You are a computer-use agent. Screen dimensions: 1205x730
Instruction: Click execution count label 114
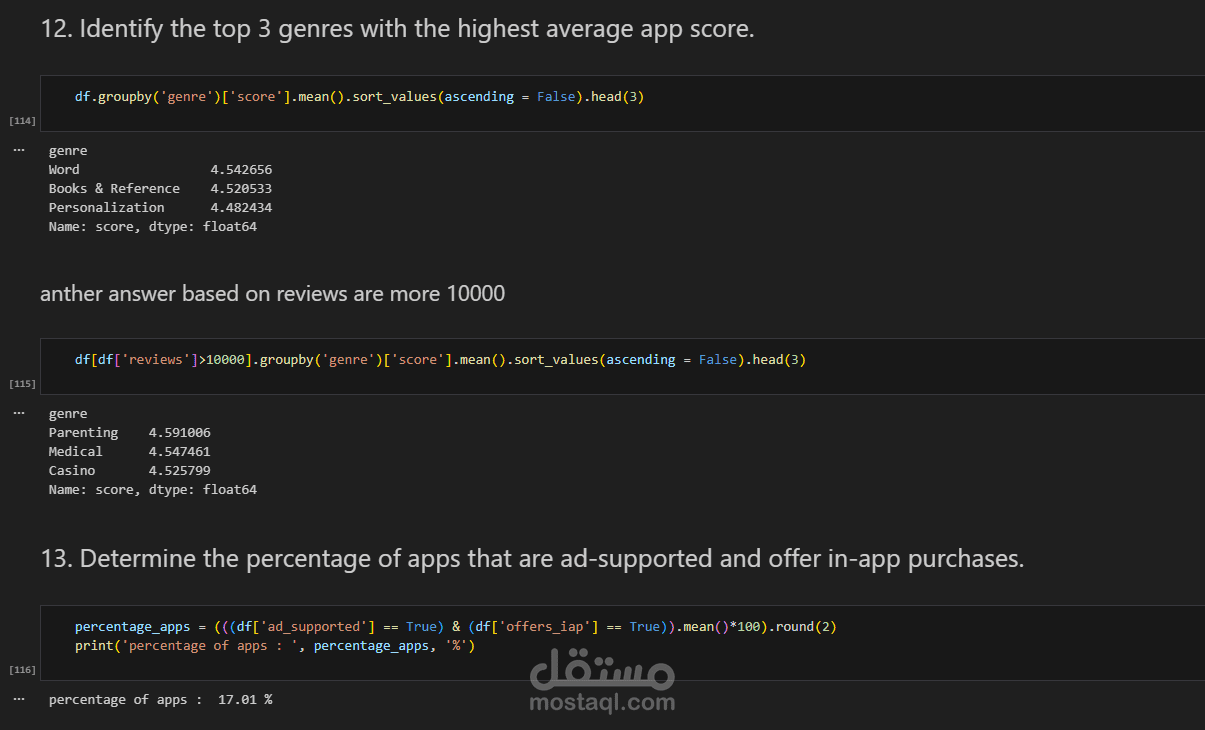coord(22,121)
